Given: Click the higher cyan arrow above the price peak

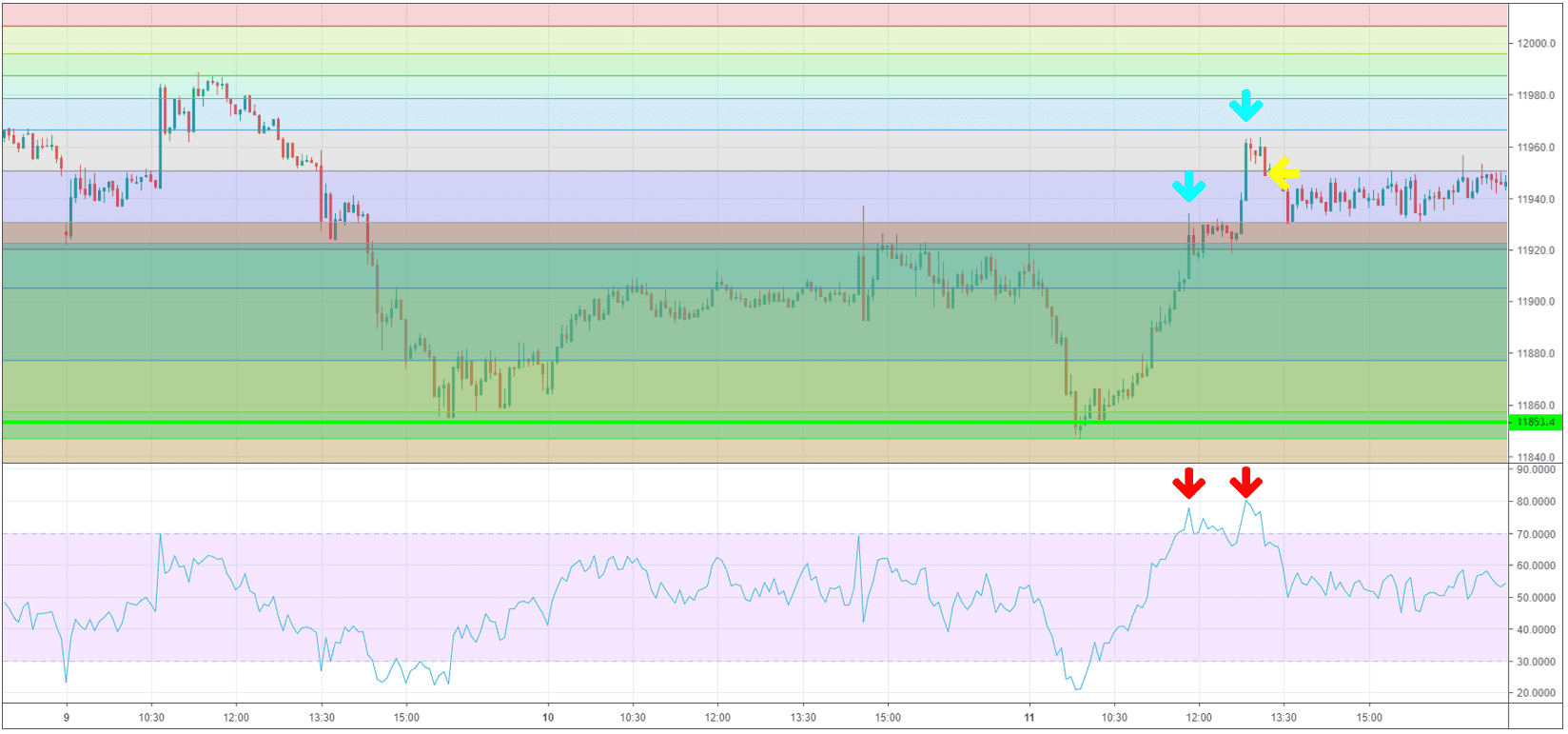Looking at the screenshot, I should tap(1245, 106).
